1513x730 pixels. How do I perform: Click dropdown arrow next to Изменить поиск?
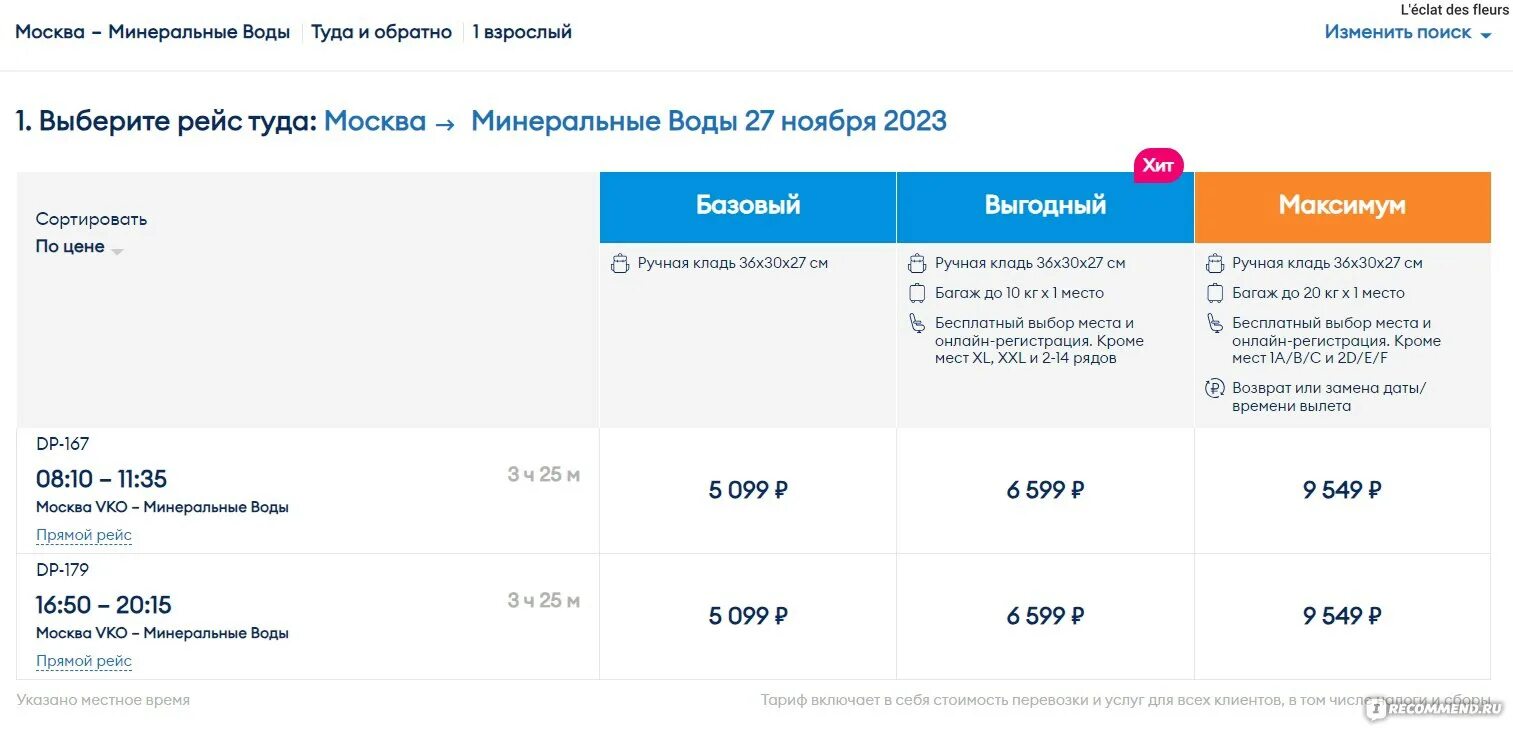pyautogui.click(x=1485, y=35)
